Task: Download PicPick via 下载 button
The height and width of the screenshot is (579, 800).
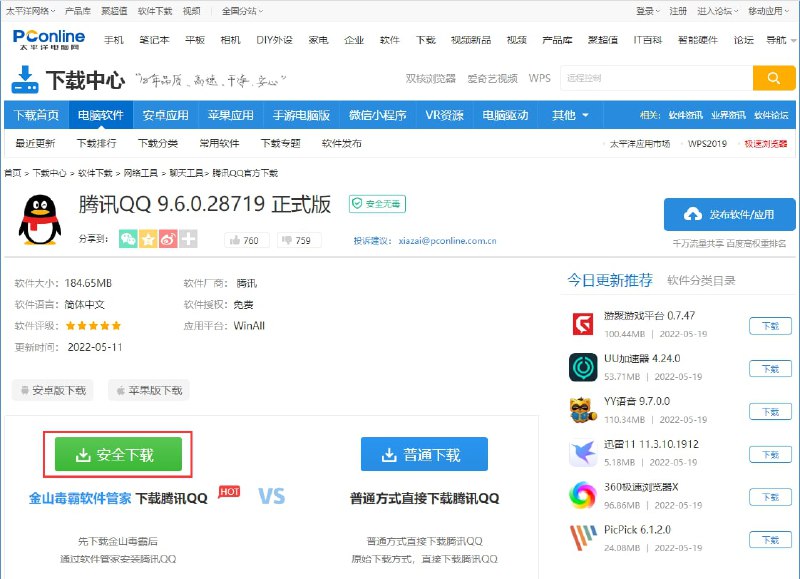Action: coord(770,540)
